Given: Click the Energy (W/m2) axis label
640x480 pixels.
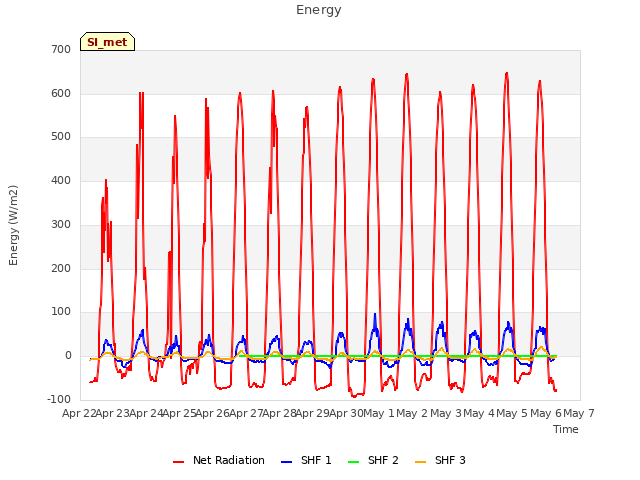Looking at the screenshot, I should pyautogui.click(x=13, y=225).
